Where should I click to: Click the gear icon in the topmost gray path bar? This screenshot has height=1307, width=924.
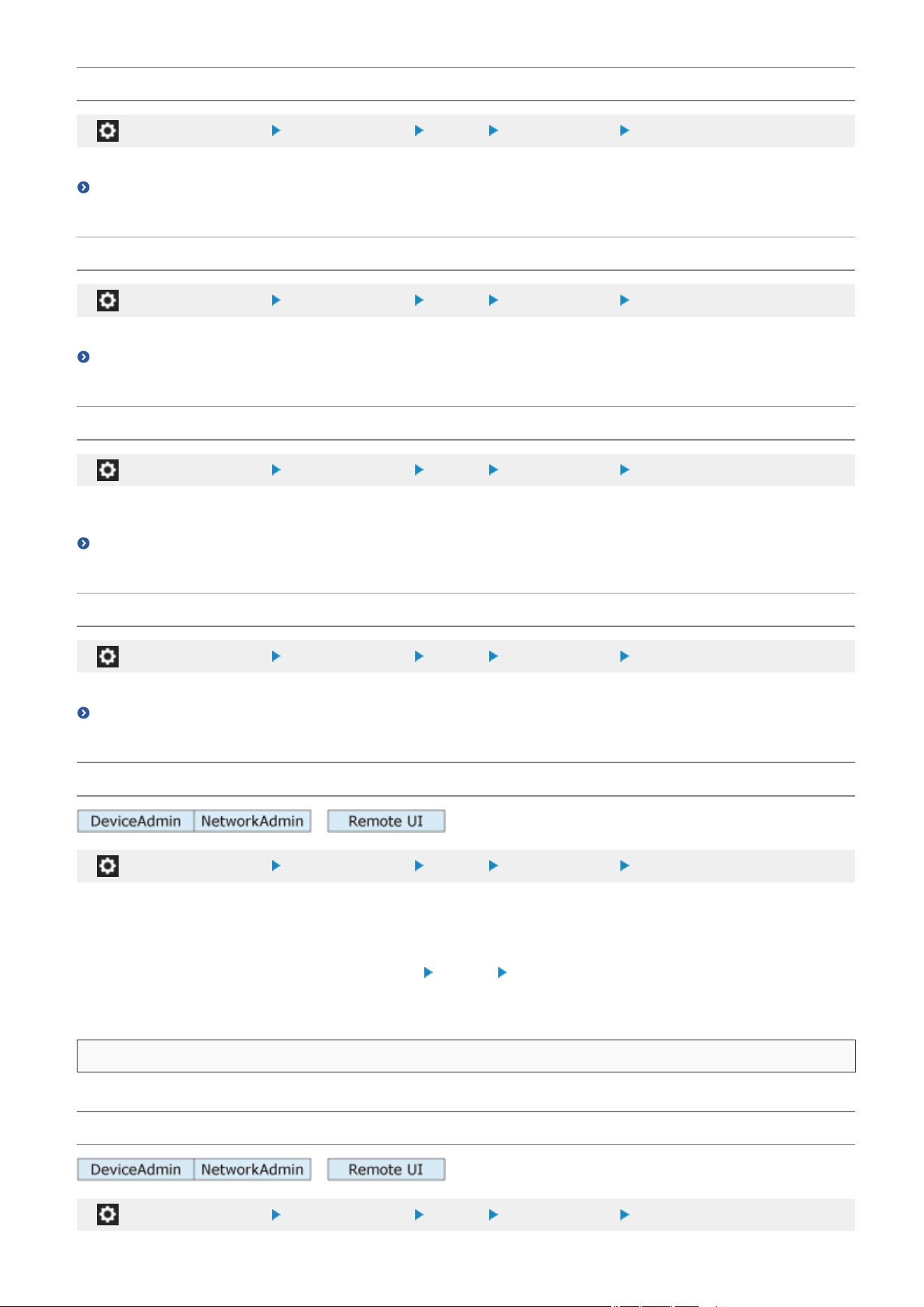(107, 131)
